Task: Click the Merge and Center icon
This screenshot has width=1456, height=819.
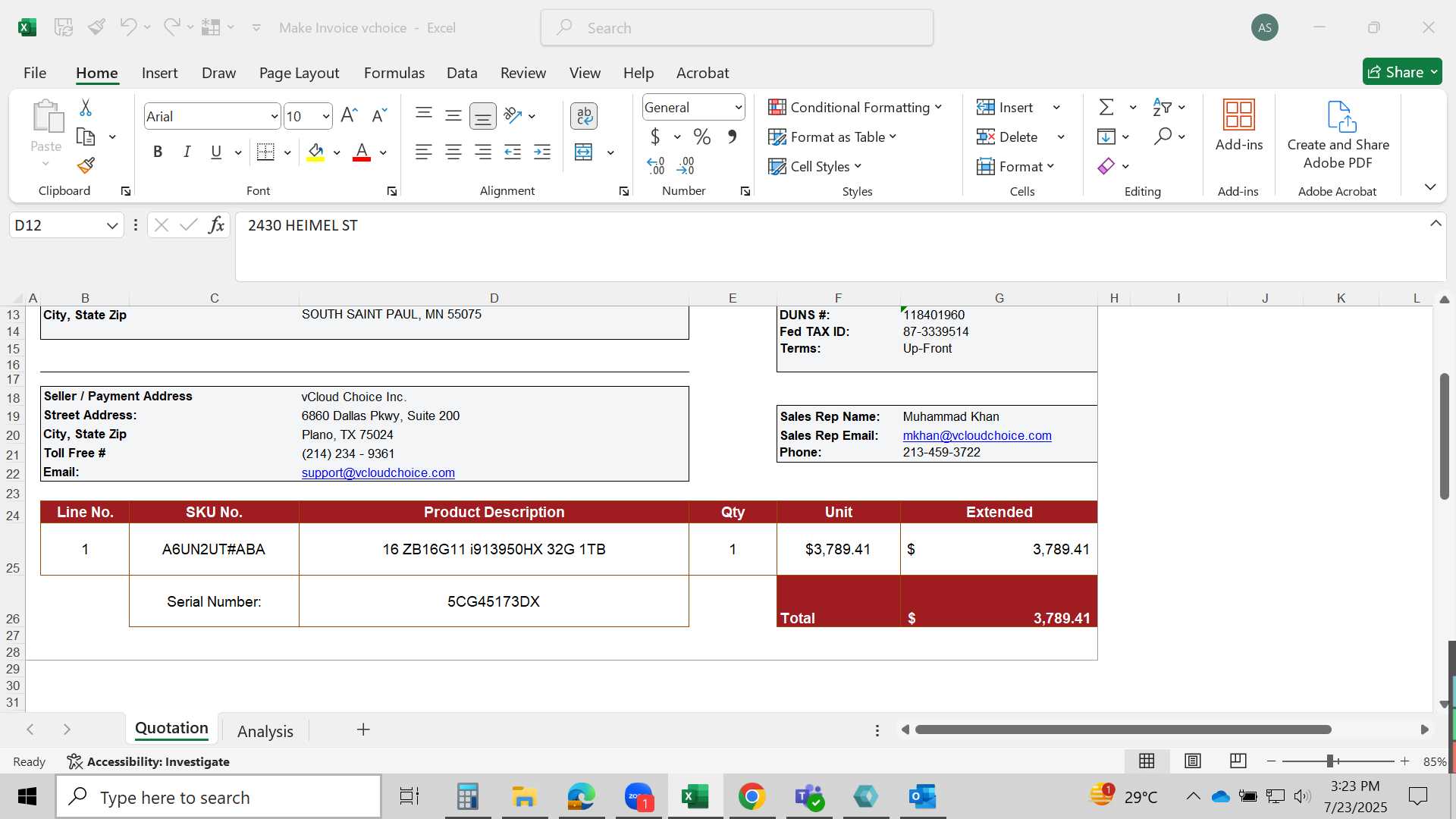Action: click(584, 152)
